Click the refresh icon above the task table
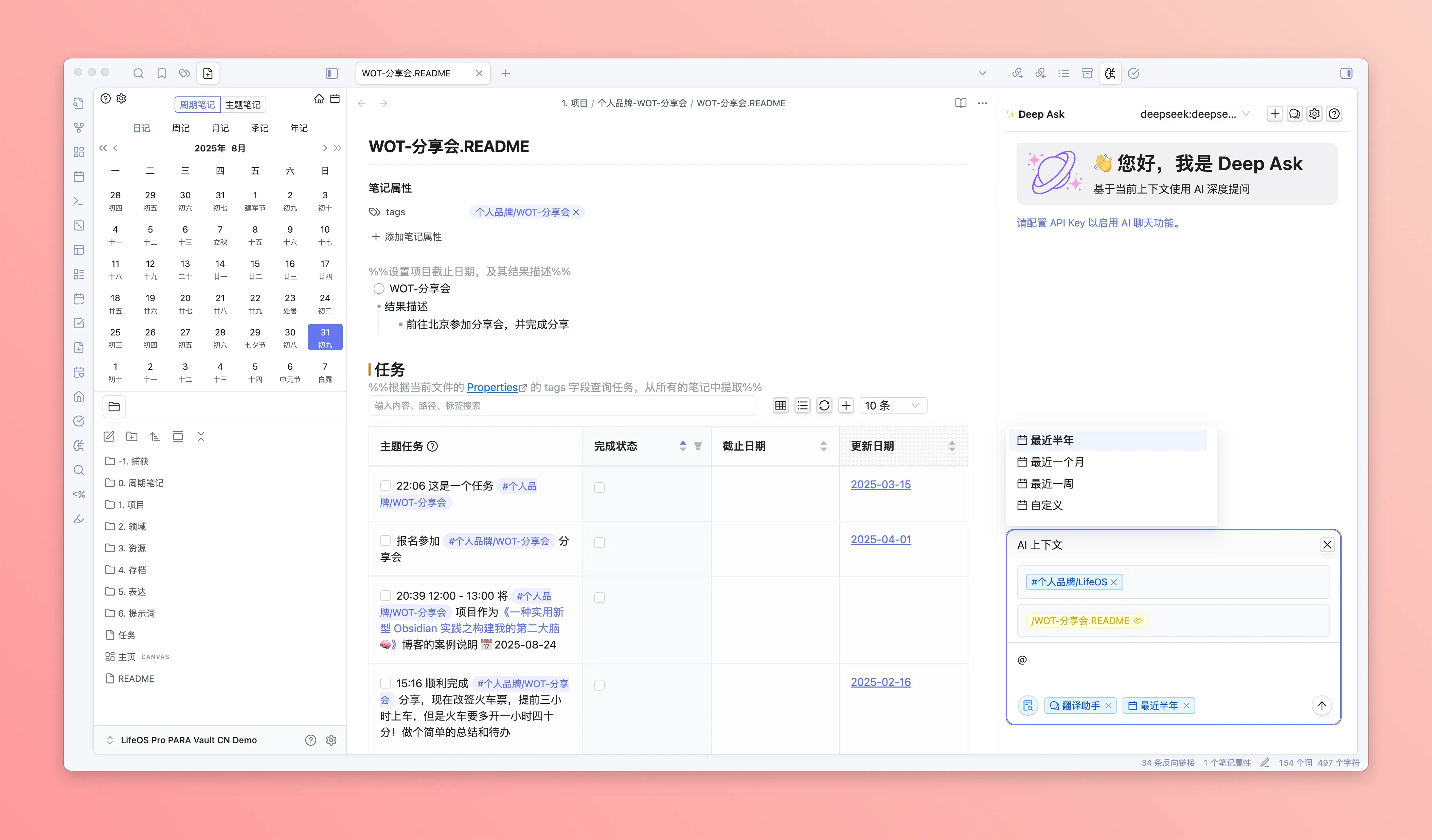The width and height of the screenshot is (1432, 840). coord(824,405)
